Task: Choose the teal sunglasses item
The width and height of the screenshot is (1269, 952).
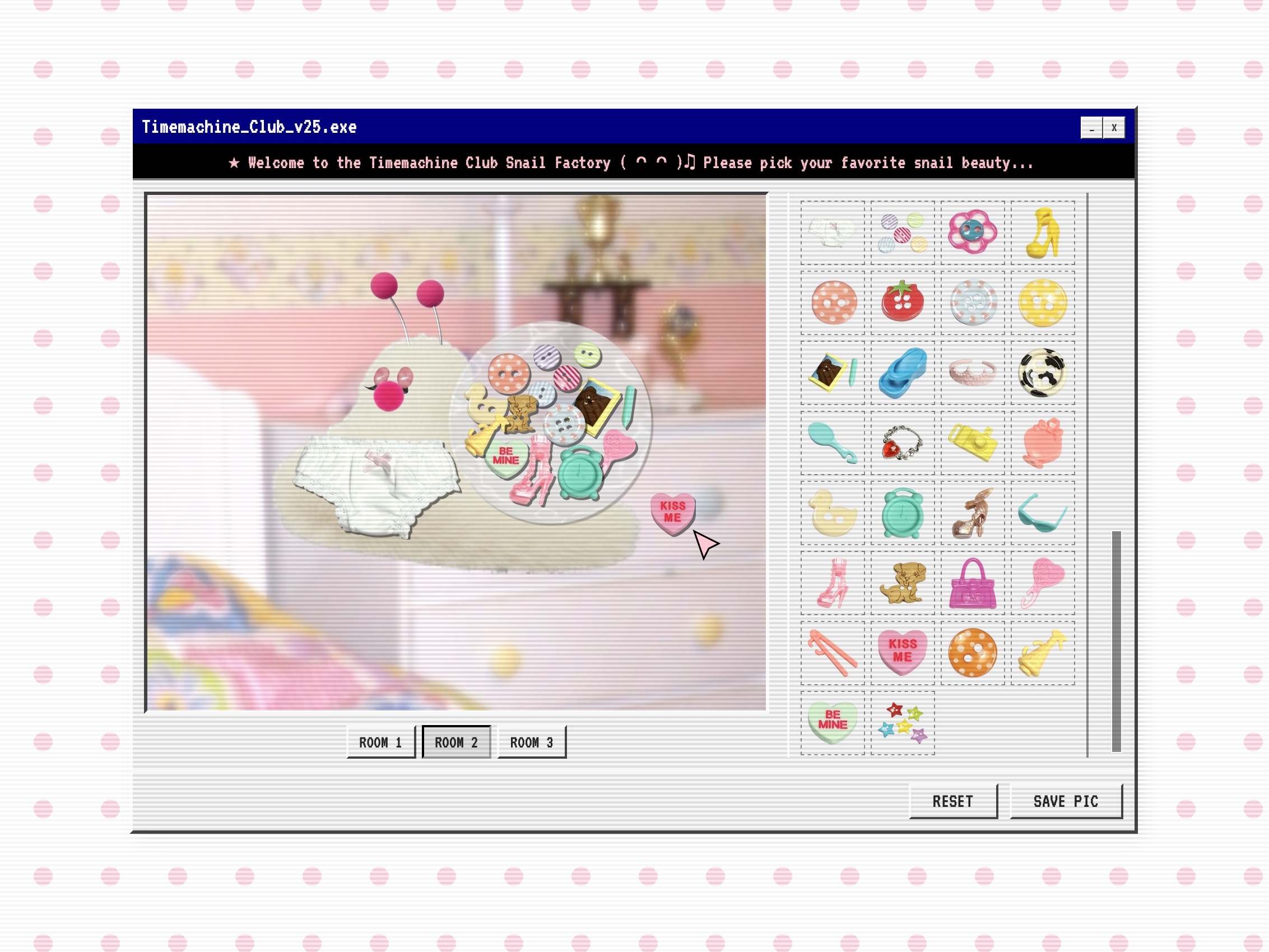Action: point(1043,513)
